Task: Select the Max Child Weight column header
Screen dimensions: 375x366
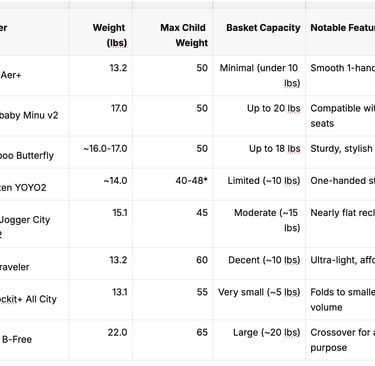Action: [x=173, y=32]
